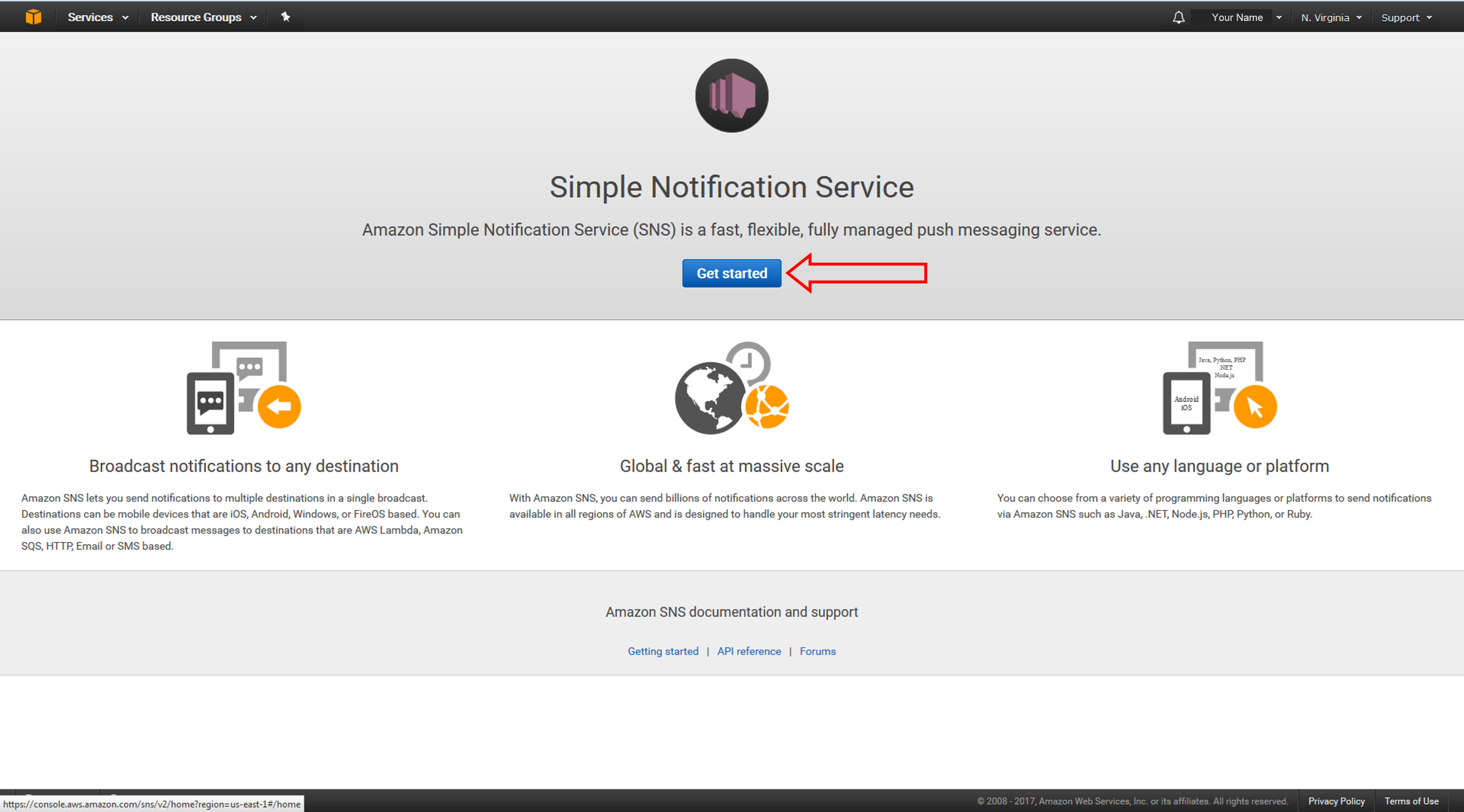Open the API reference link

(749, 651)
